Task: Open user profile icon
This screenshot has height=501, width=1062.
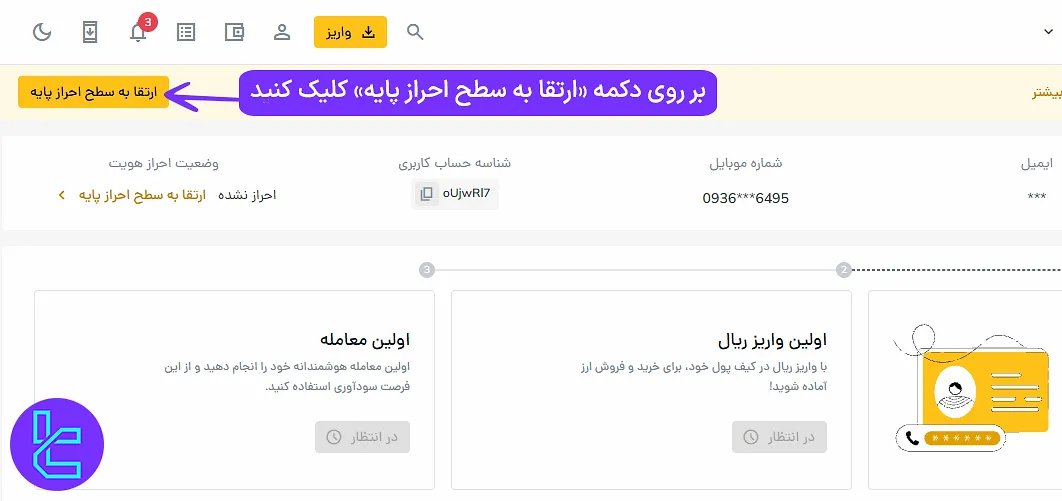Action: click(282, 32)
